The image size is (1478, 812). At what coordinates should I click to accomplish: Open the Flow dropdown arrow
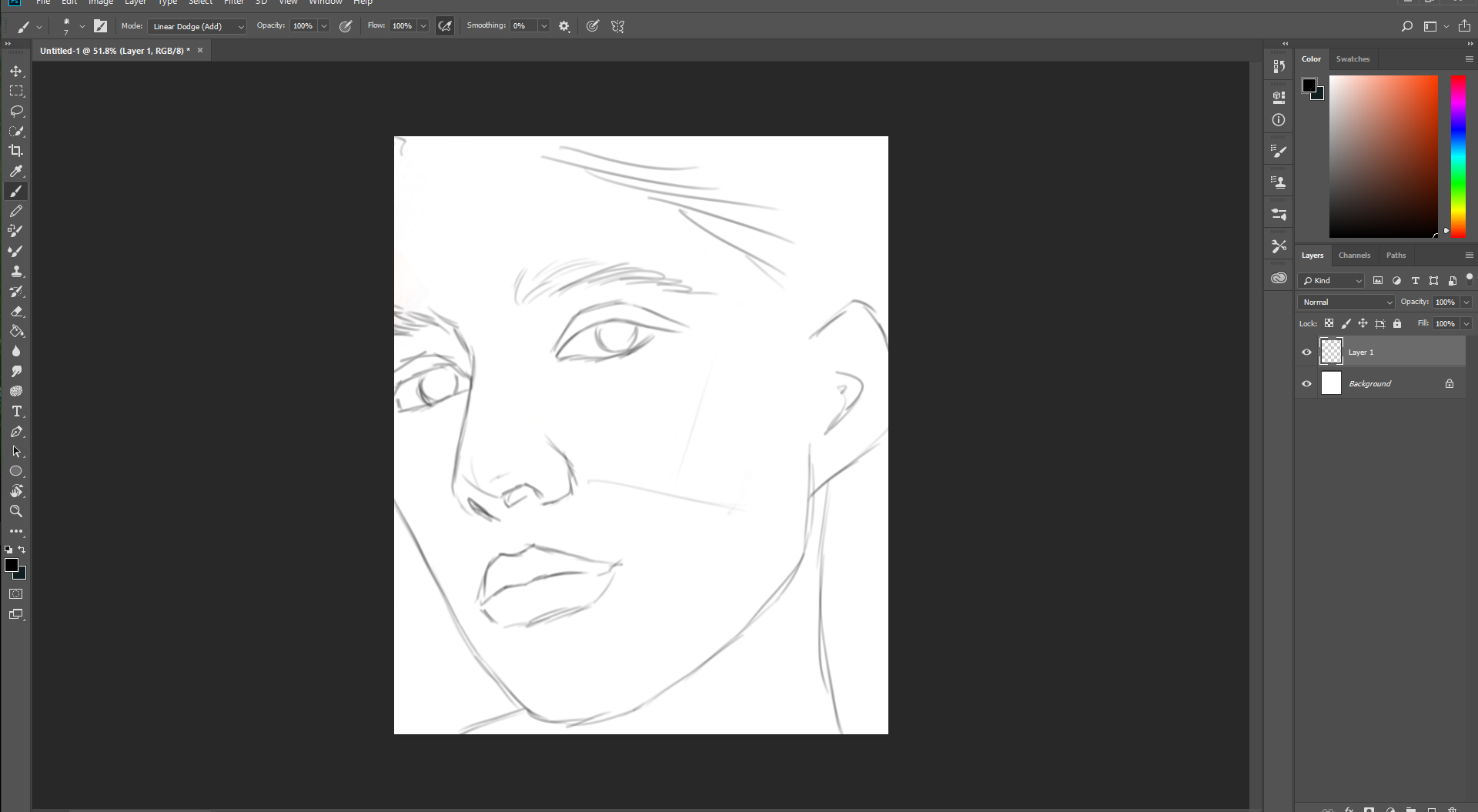(423, 26)
